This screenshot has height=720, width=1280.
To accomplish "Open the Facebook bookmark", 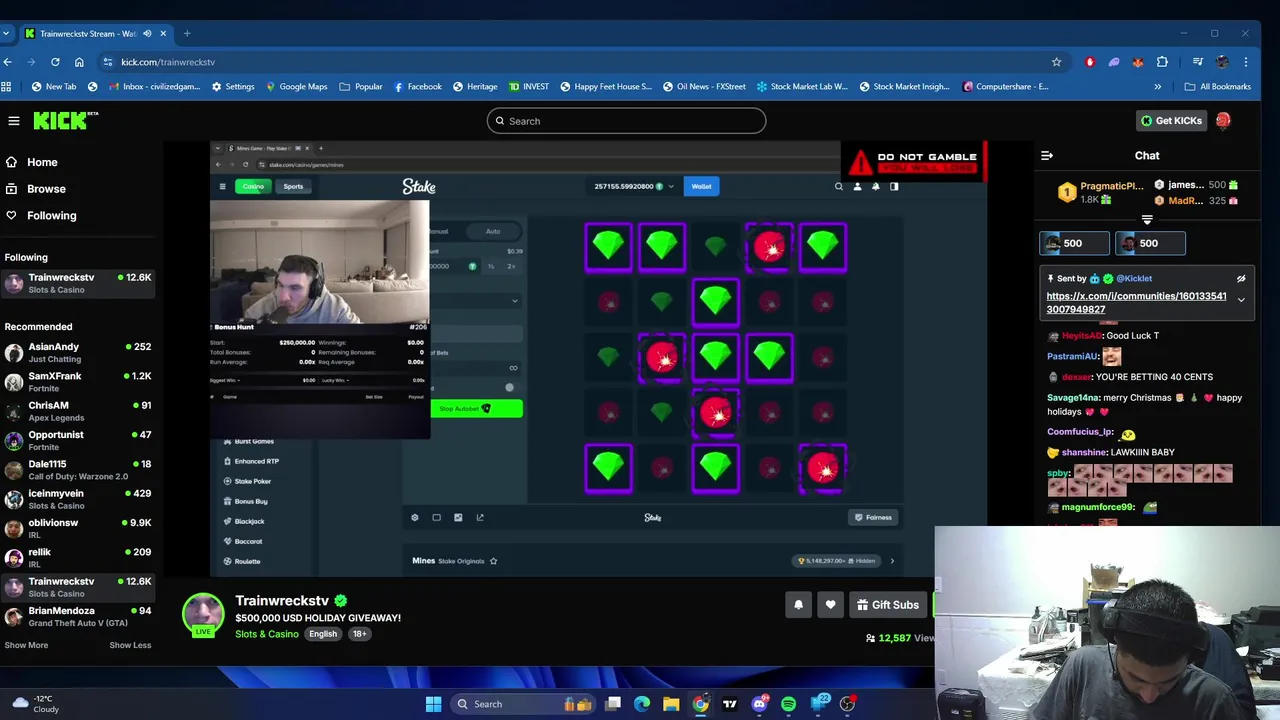I will pyautogui.click(x=418, y=87).
